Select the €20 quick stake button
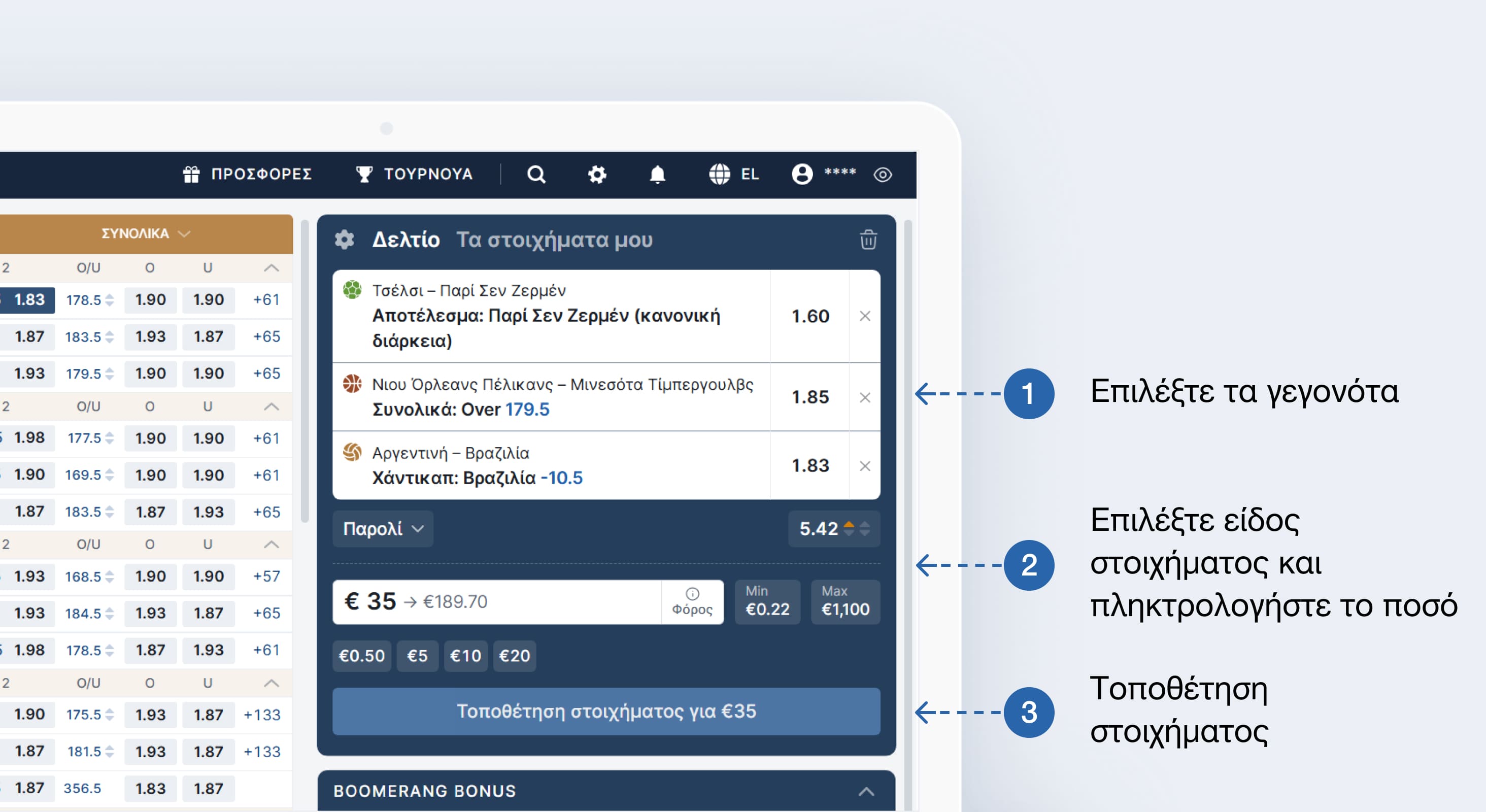Screen dimensions: 1486x812 [514, 656]
